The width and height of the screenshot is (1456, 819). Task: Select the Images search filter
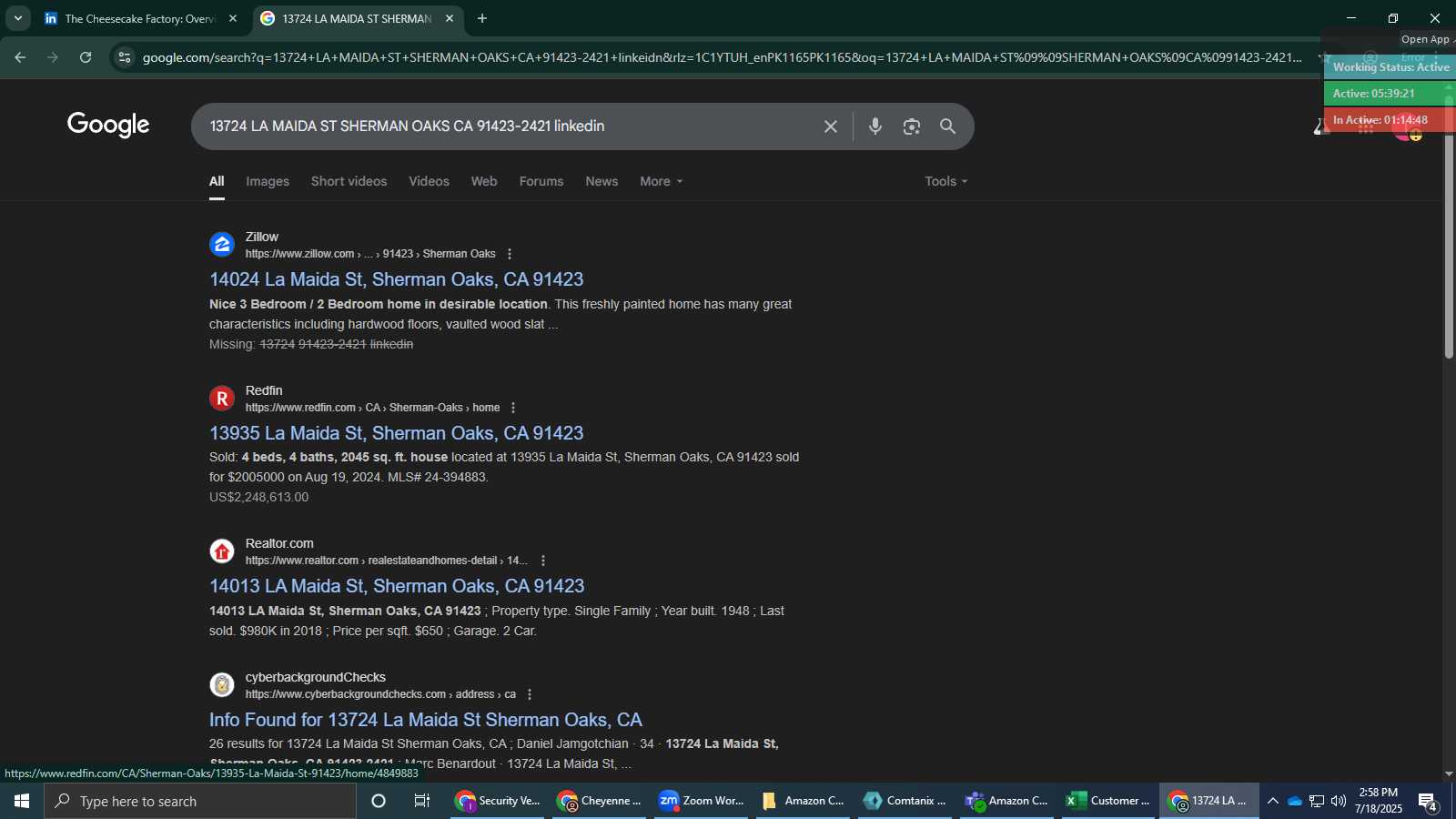point(268,181)
